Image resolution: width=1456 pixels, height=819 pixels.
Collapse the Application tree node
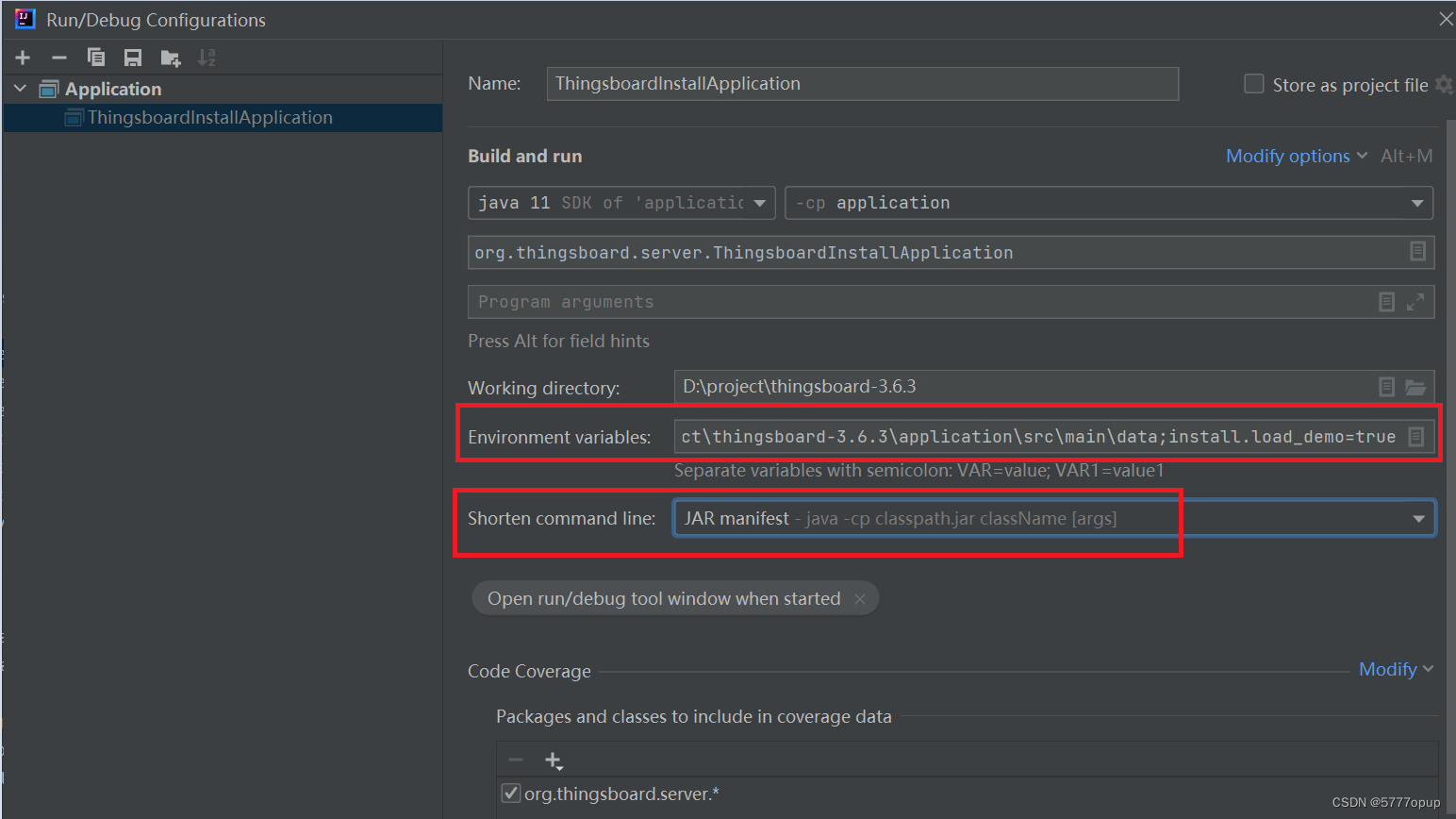pos(20,89)
